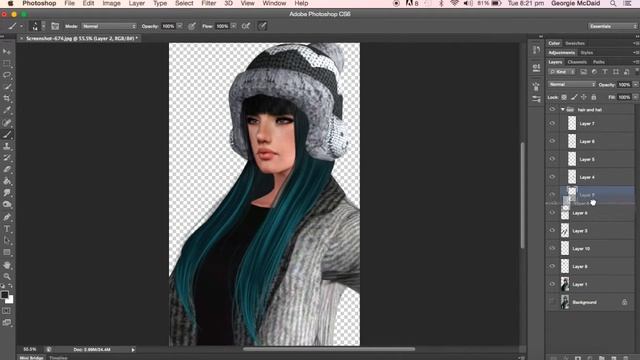This screenshot has width=640, height=360.
Task: Switch to the Swatches tab
Action: click(575, 43)
